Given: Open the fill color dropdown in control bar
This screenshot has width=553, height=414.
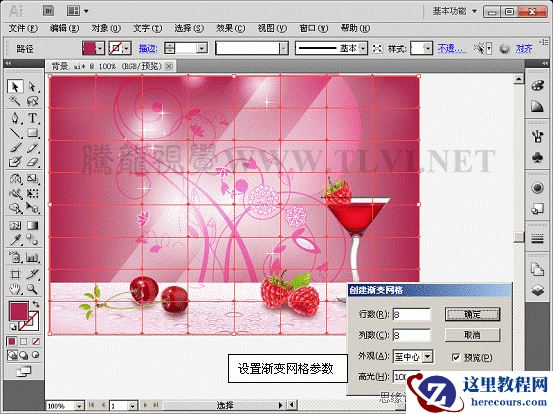Looking at the screenshot, I should [x=101, y=48].
